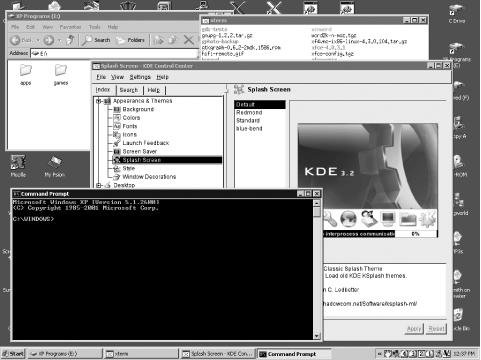The image size is (481, 360).
Task: Click the Reset button in Control Center
Action: [436, 329]
